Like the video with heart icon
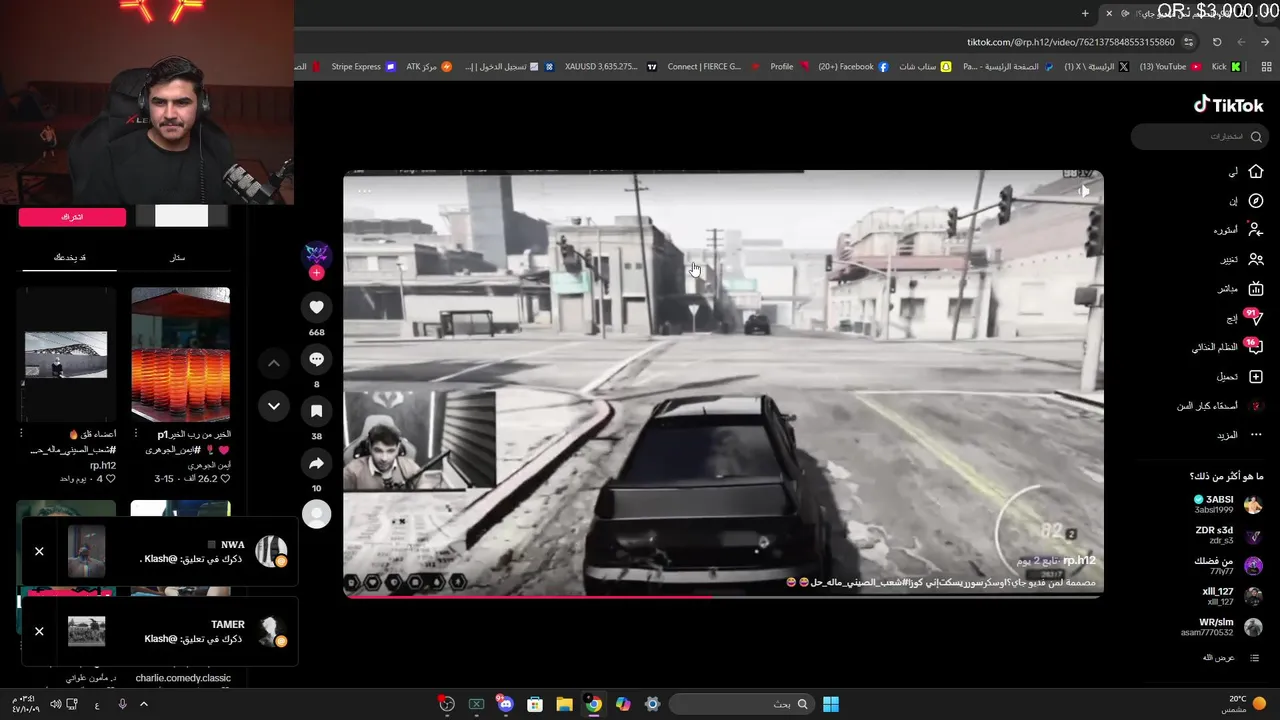1280x720 pixels. (x=316, y=308)
